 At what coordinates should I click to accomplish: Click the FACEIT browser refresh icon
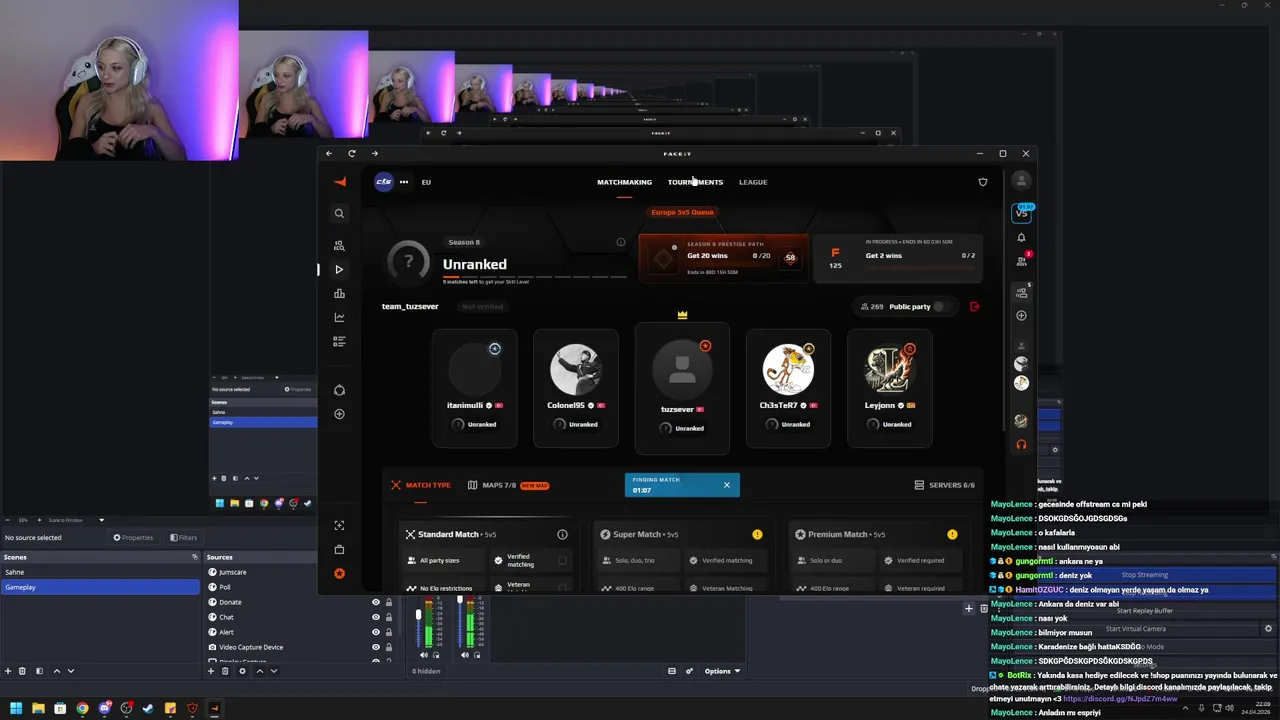(x=352, y=153)
